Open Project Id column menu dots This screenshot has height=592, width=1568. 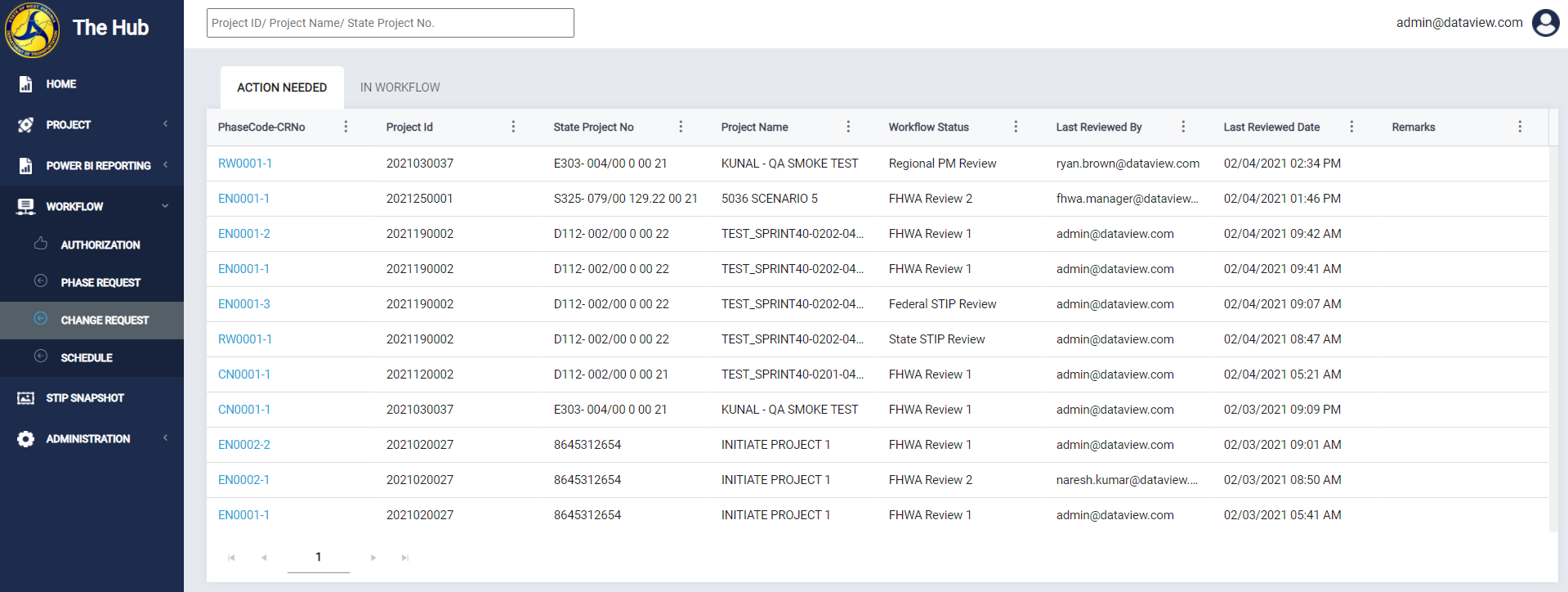pos(513,127)
